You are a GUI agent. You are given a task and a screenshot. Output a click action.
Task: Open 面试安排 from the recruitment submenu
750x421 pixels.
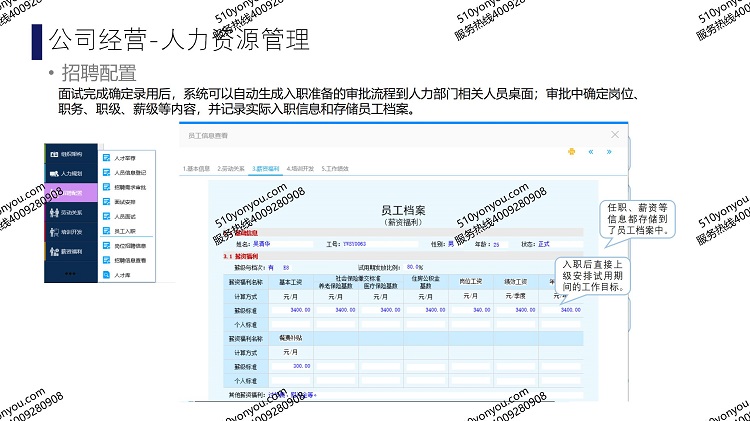pos(126,201)
